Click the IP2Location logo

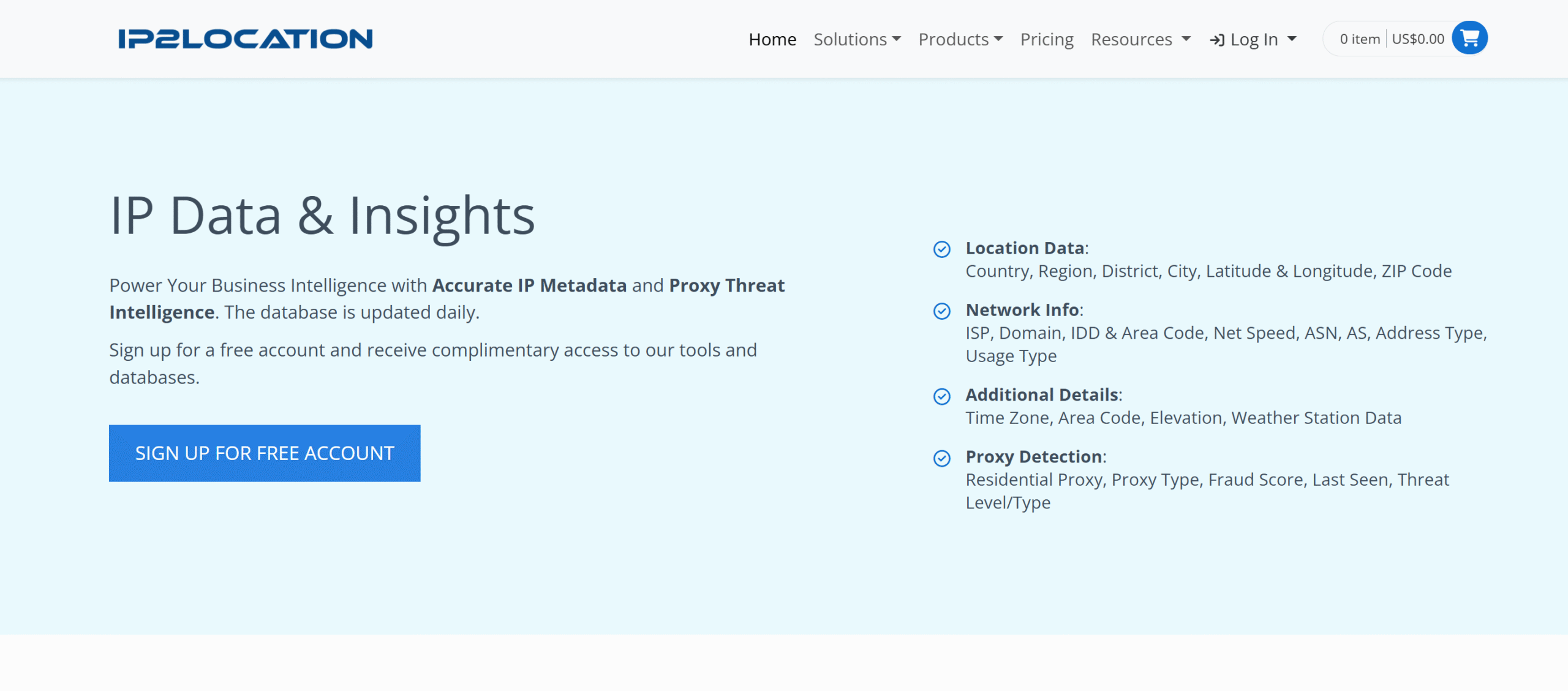click(245, 39)
